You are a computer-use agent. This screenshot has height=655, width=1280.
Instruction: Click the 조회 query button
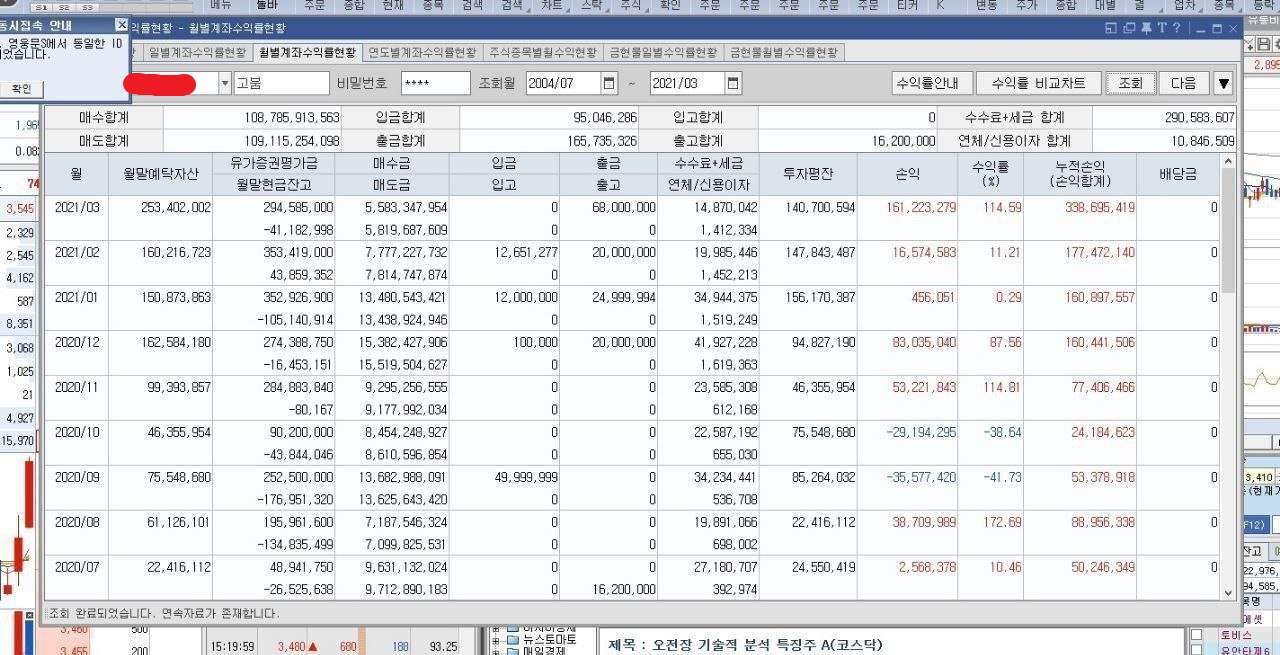pos(1129,83)
